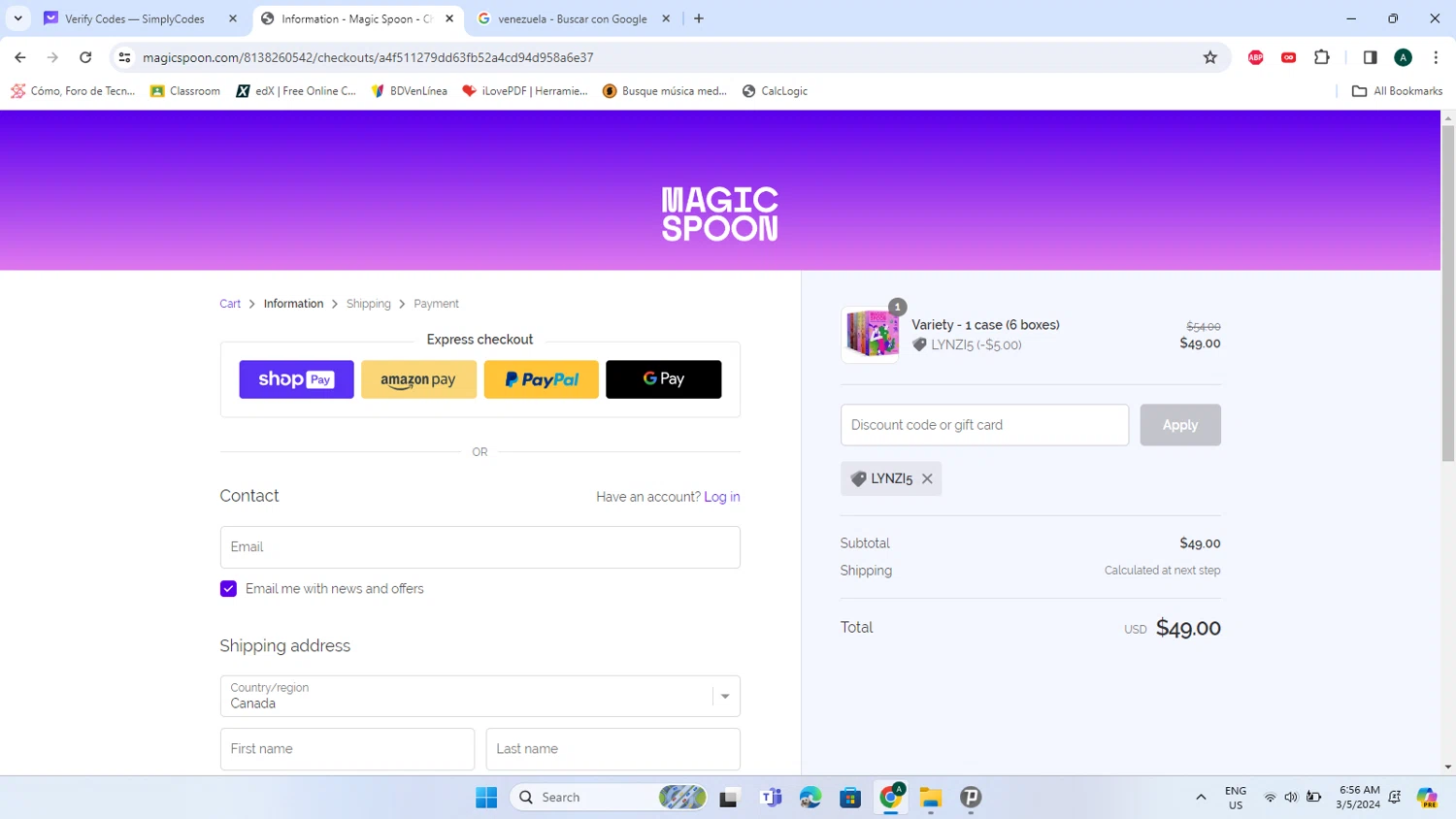Screen dimensions: 1456x819
Task: Switch to Verify Codes — SimplyCodes tab
Action: click(x=134, y=18)
